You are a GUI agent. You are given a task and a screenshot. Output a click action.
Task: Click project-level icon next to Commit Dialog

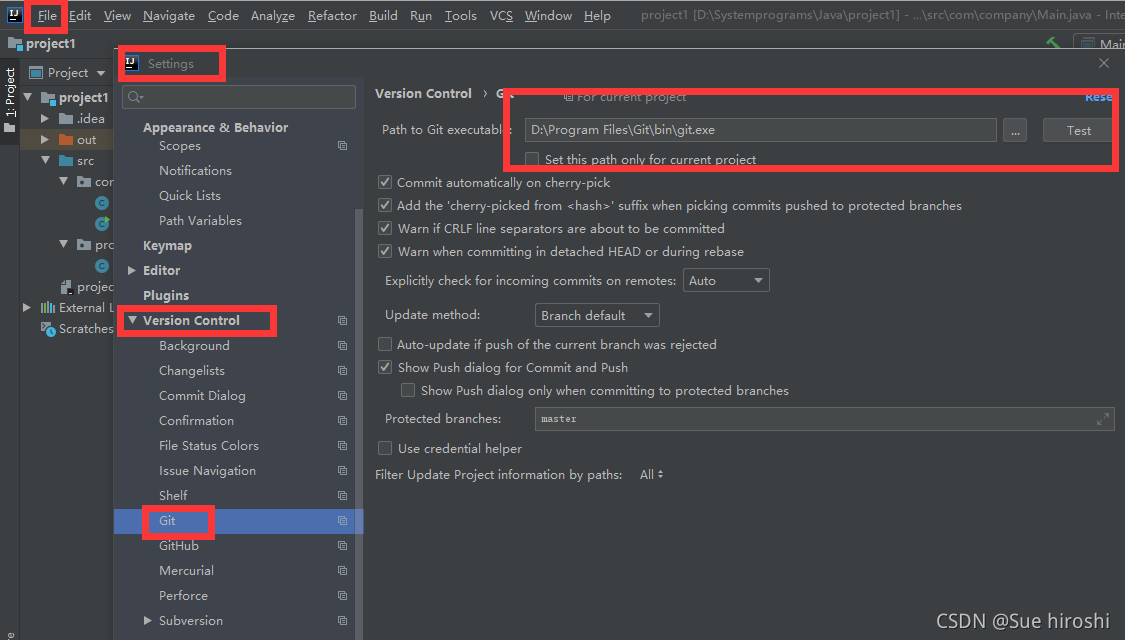coord(342,396)
